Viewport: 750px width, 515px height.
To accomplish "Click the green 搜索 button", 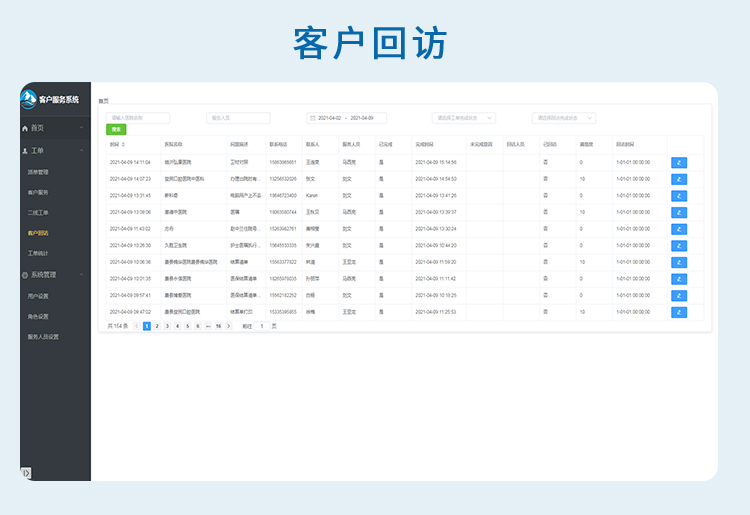I will coord(116,130).
